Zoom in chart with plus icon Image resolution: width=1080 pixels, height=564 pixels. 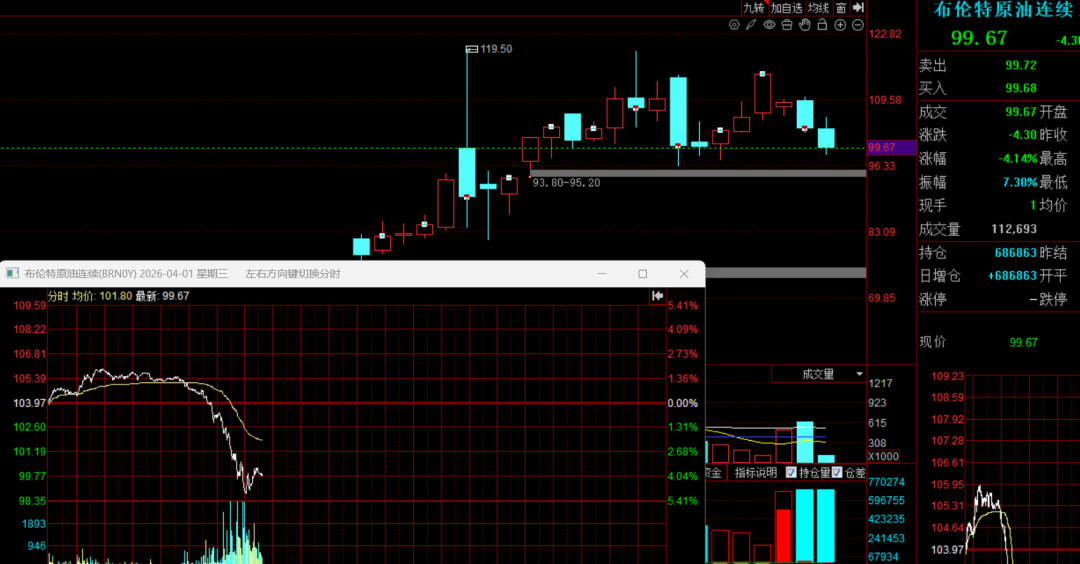[840, 25]
